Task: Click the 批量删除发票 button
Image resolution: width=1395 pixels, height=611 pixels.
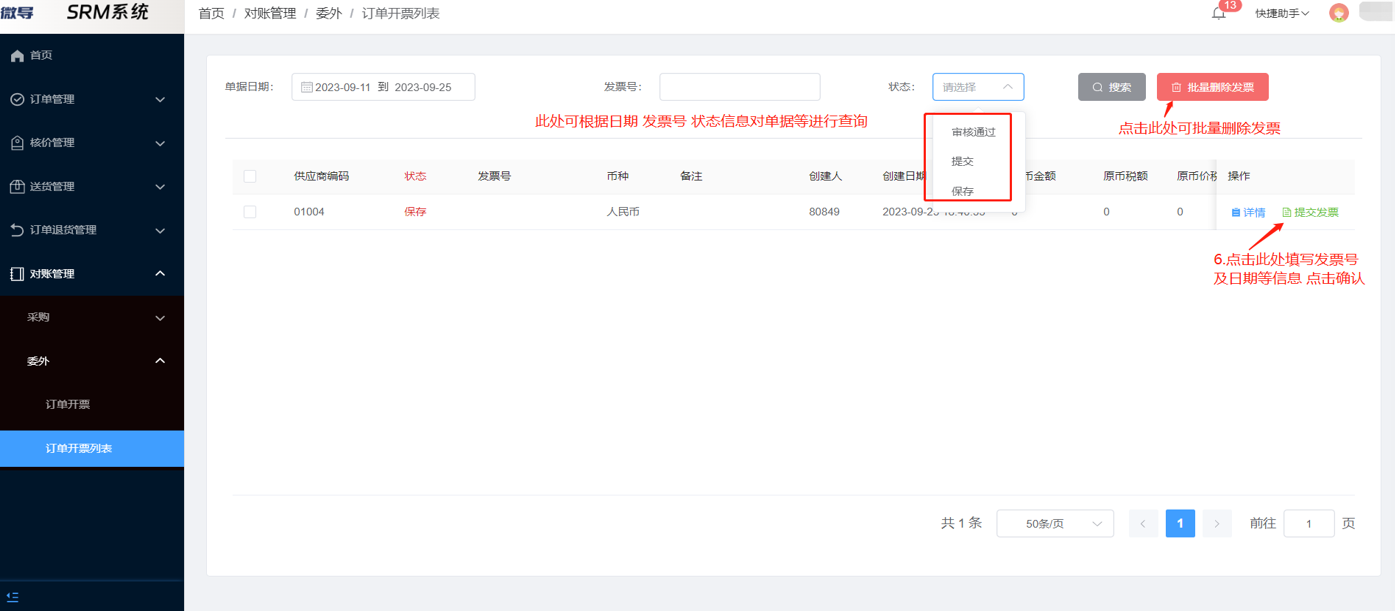Action: point(1212,86)
